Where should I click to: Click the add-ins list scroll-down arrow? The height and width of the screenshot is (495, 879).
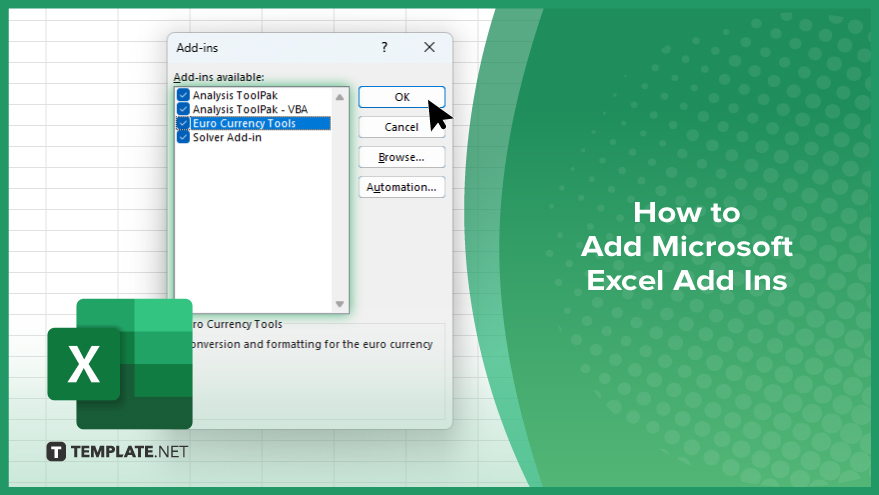(340, 304)
